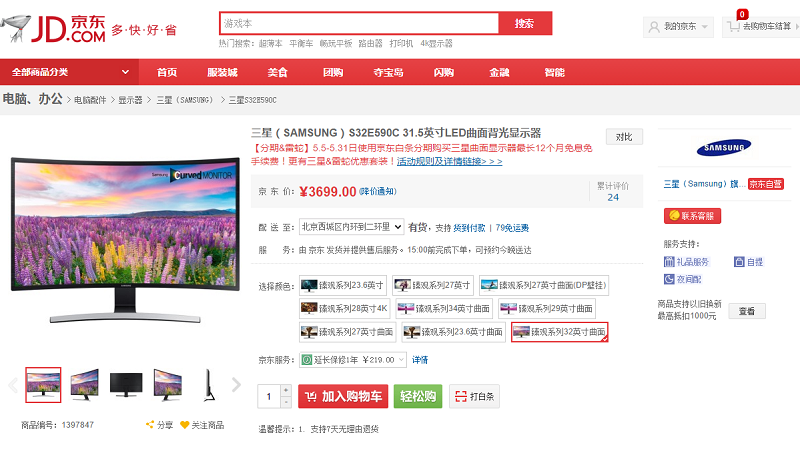Open the 我的京东 account dropdown
The width and height of the screenshot is (800, 453).
coord(678,27)
